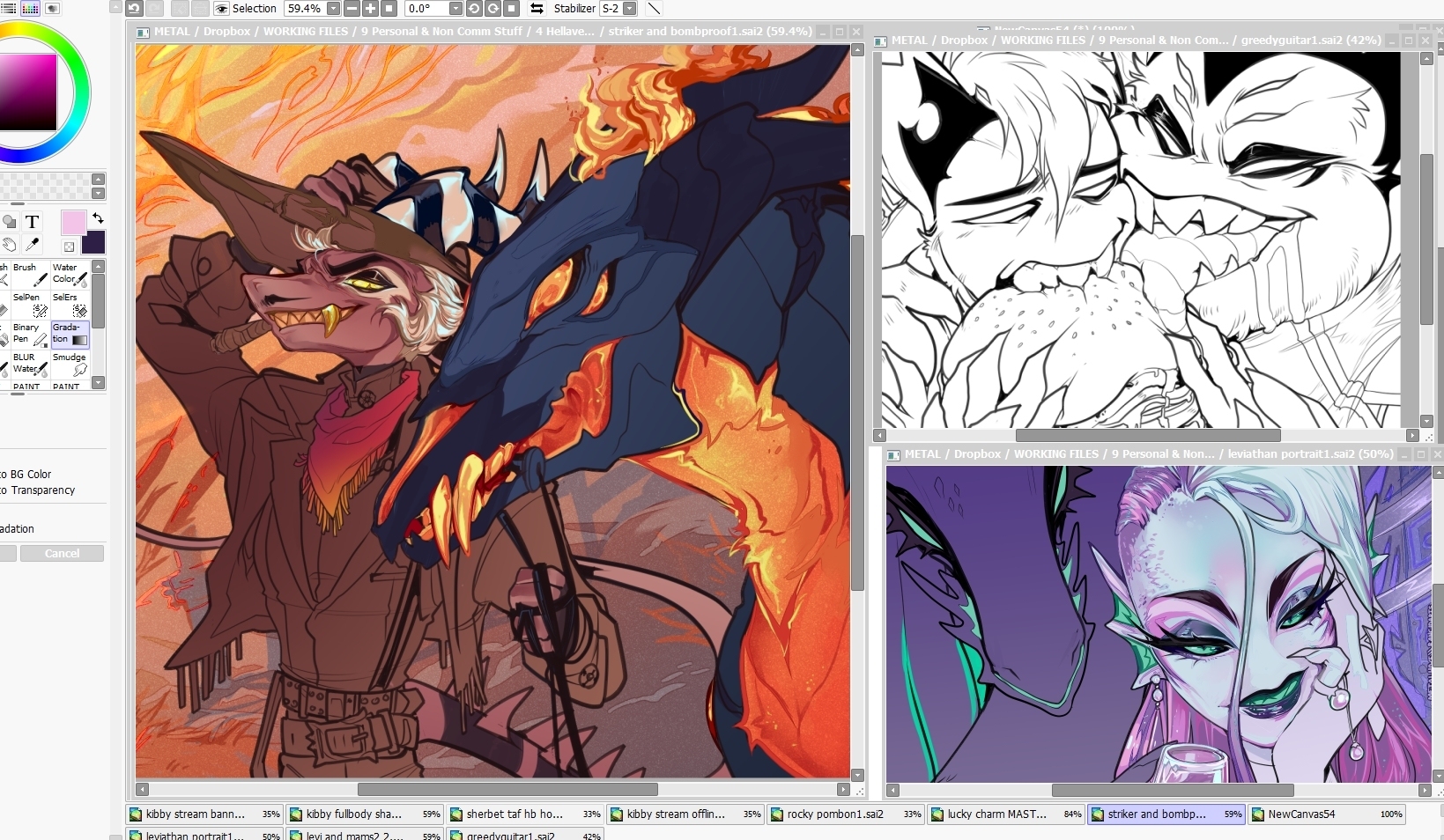Toggle horizontal flip view button
The width and height of the screenshot is (1444, 840).
pos(537,9)
